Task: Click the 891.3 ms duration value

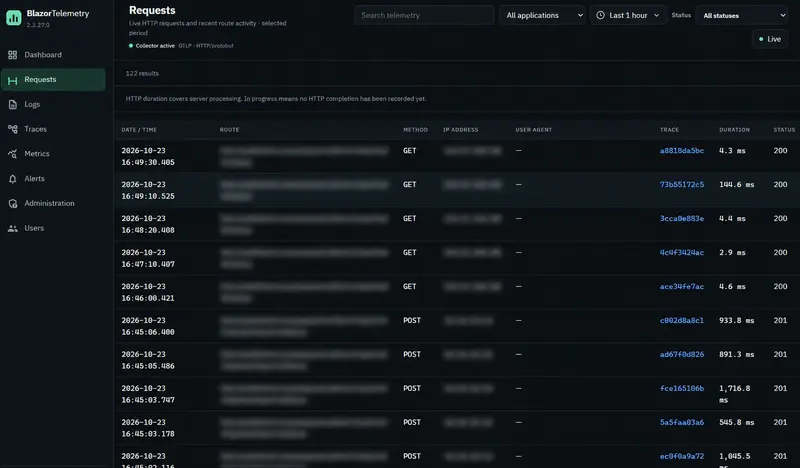Action: [736, 354]
